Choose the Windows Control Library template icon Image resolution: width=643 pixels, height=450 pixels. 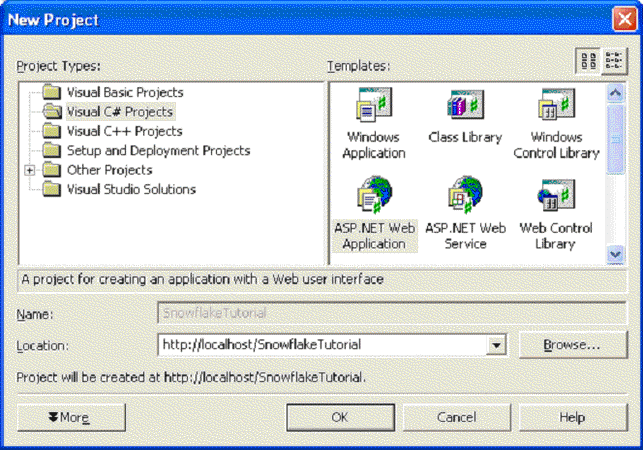[556, 105]
